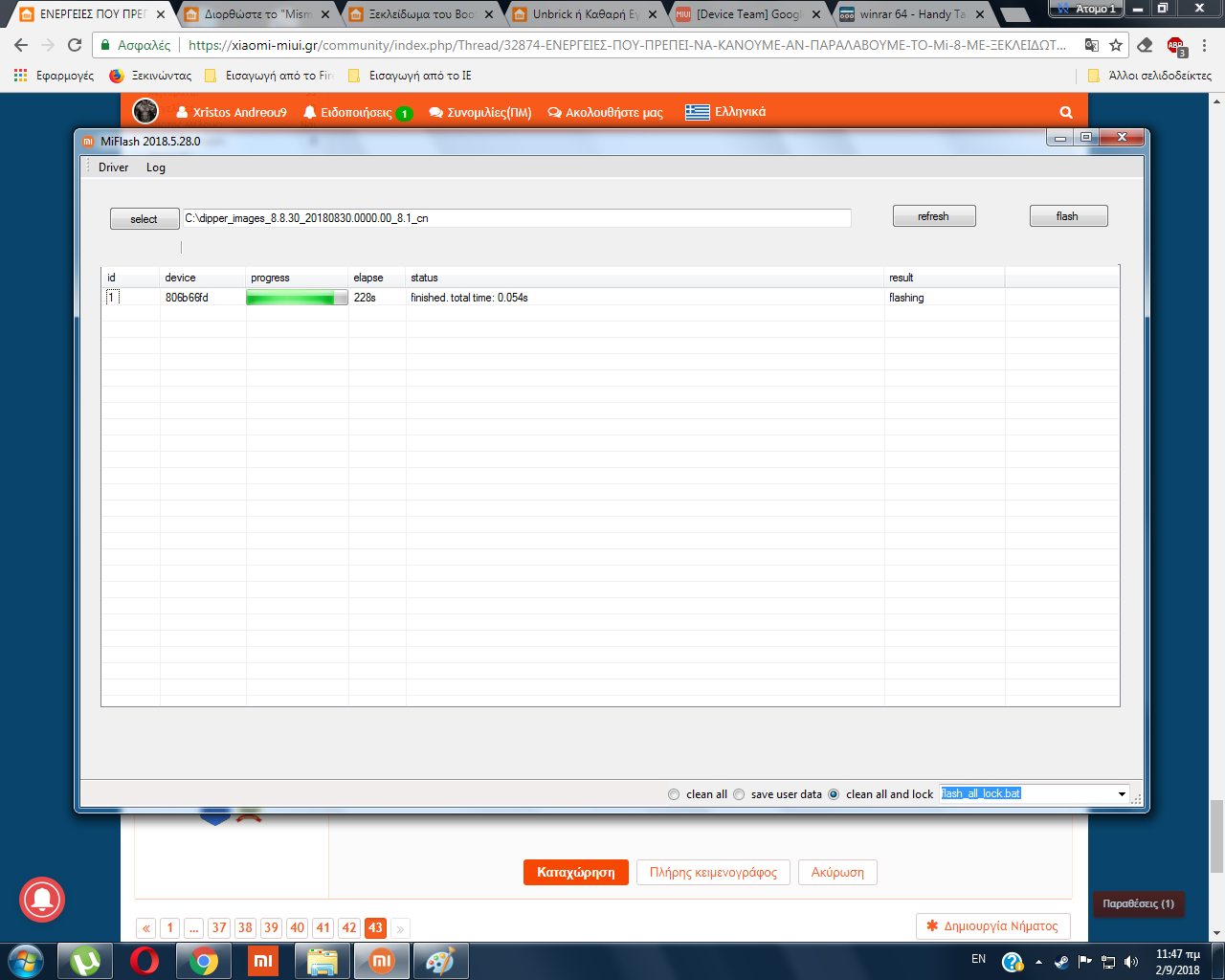Open Opera browser from the taskbar
Viewport: 1225px width, 980px height.
tap(145, 961)
